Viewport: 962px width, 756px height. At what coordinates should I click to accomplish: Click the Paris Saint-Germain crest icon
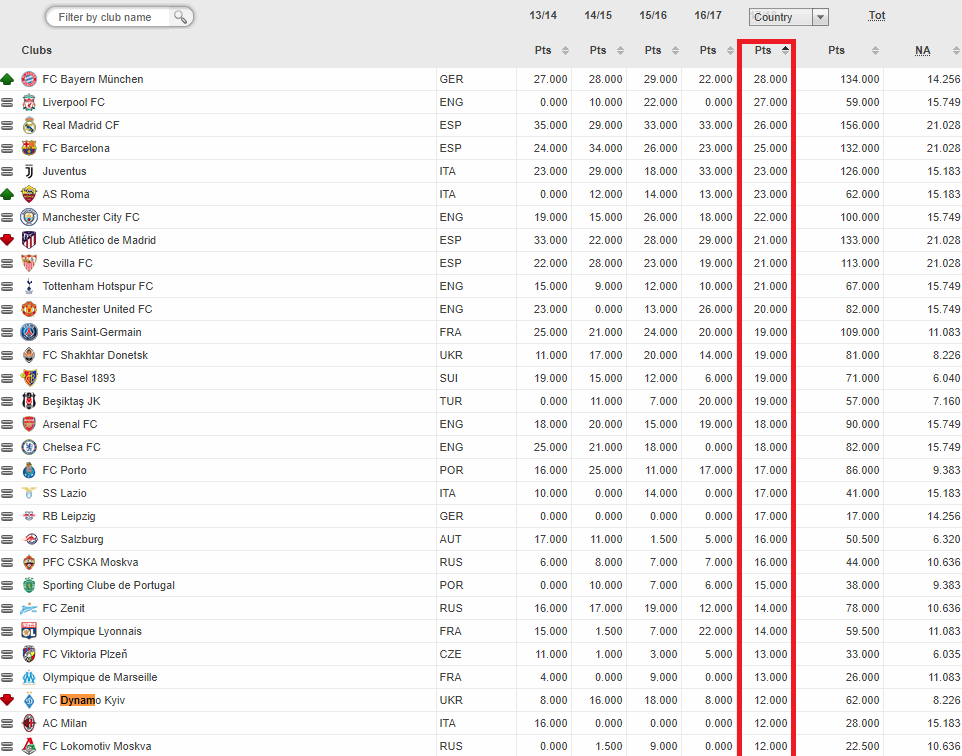pos(29,332)
